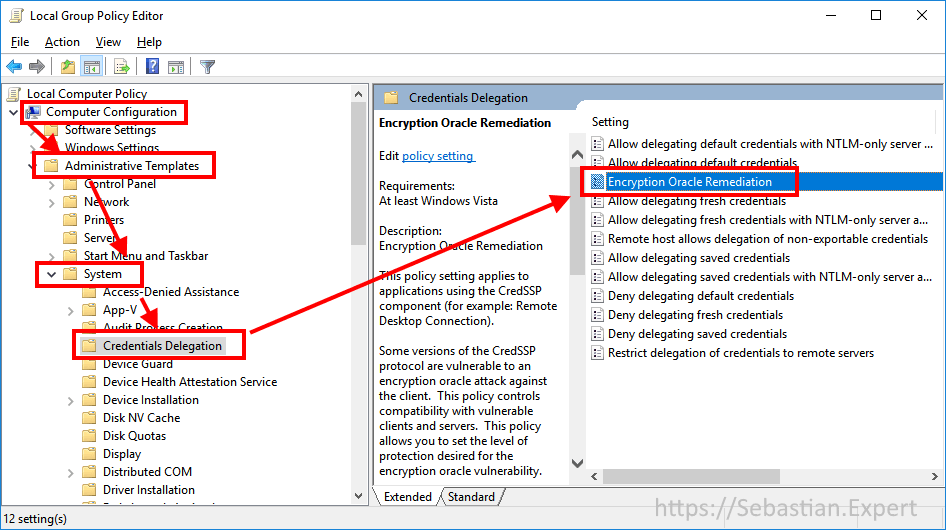Click the tree pane scroll-up arrow
The image size is (946, 530).
tap(358, 94)
